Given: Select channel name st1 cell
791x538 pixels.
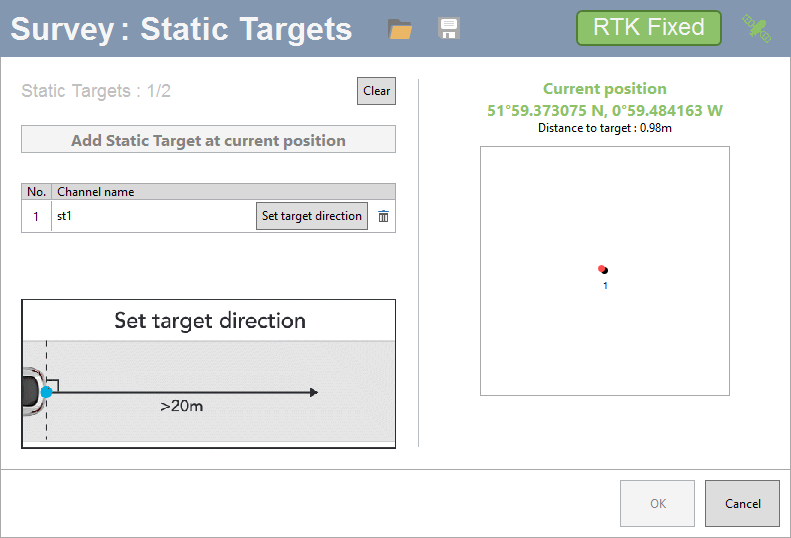Looking at the screenshot, I should pos(154,216).
